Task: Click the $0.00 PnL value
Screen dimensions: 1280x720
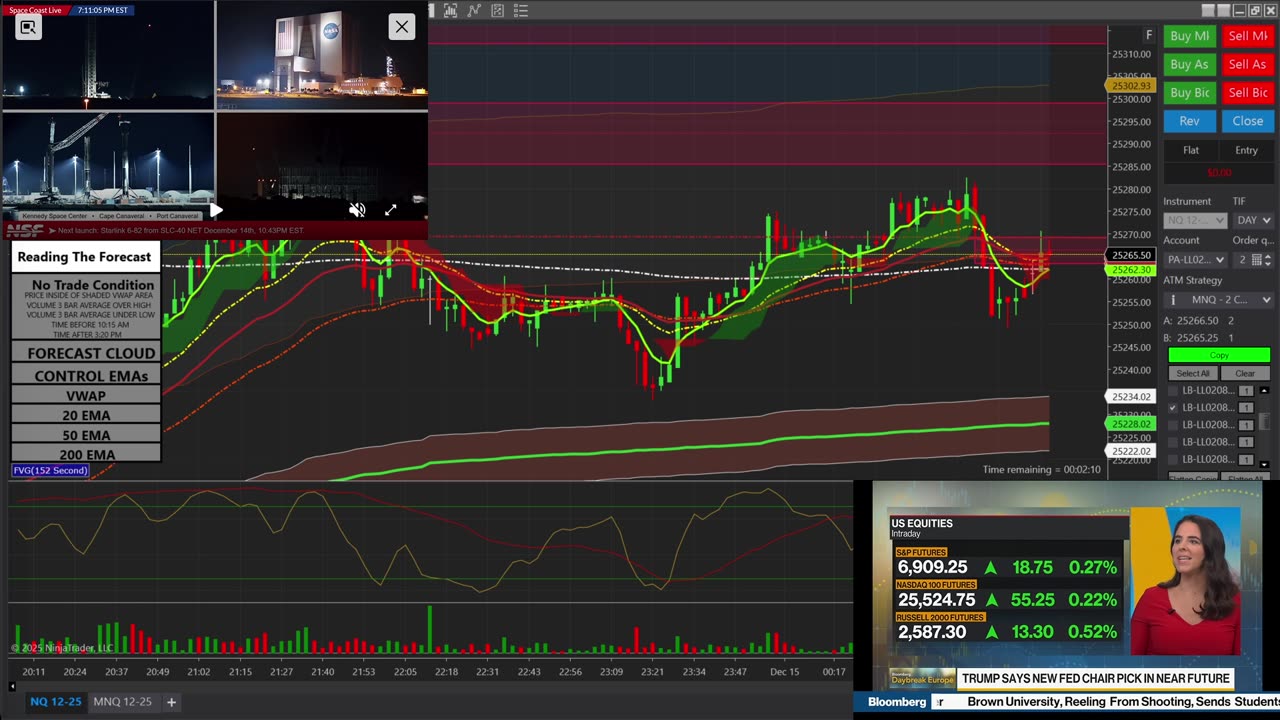Action: pyautogui.click(x=1219, y=173)
